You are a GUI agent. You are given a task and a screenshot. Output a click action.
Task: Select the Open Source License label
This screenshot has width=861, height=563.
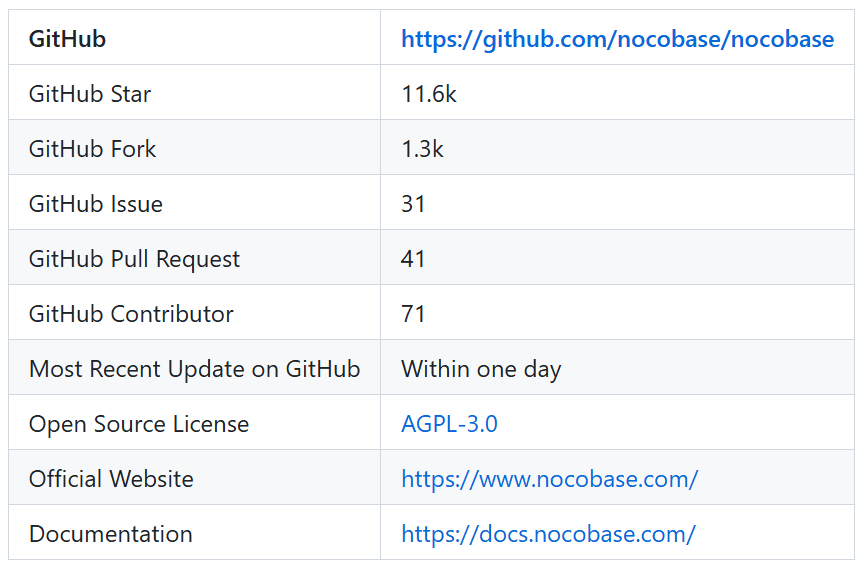139,424
